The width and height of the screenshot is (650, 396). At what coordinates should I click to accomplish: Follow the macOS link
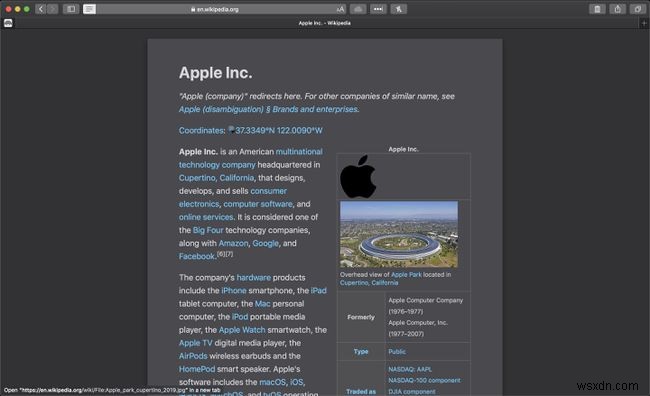coord(272,382)
